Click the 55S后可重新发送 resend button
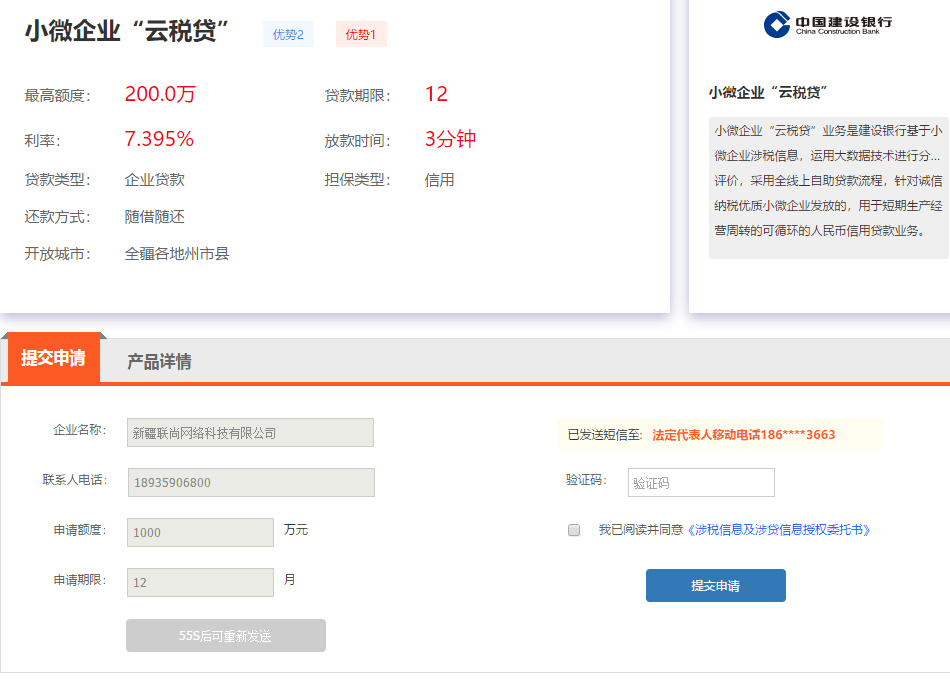Screen dimensions: 950x682 coord(226,635)
